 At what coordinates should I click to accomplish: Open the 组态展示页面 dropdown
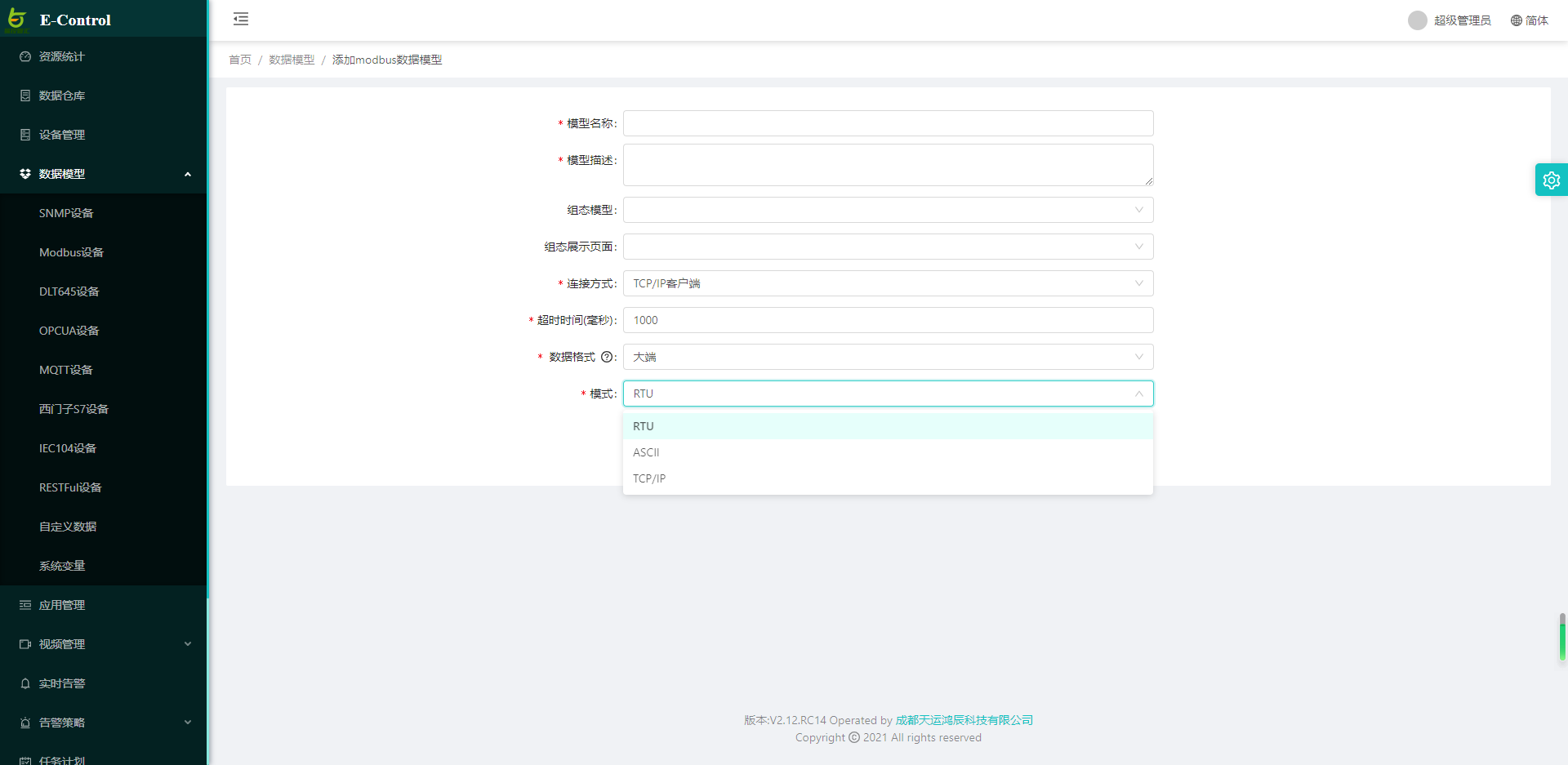889,247
